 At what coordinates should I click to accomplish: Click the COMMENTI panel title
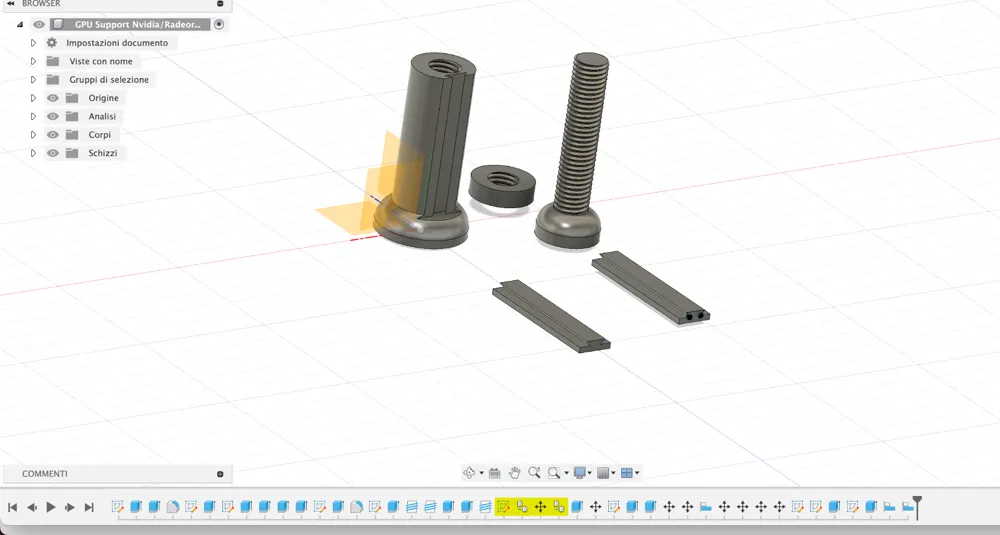pyautogui.click(x=45, y=474)
